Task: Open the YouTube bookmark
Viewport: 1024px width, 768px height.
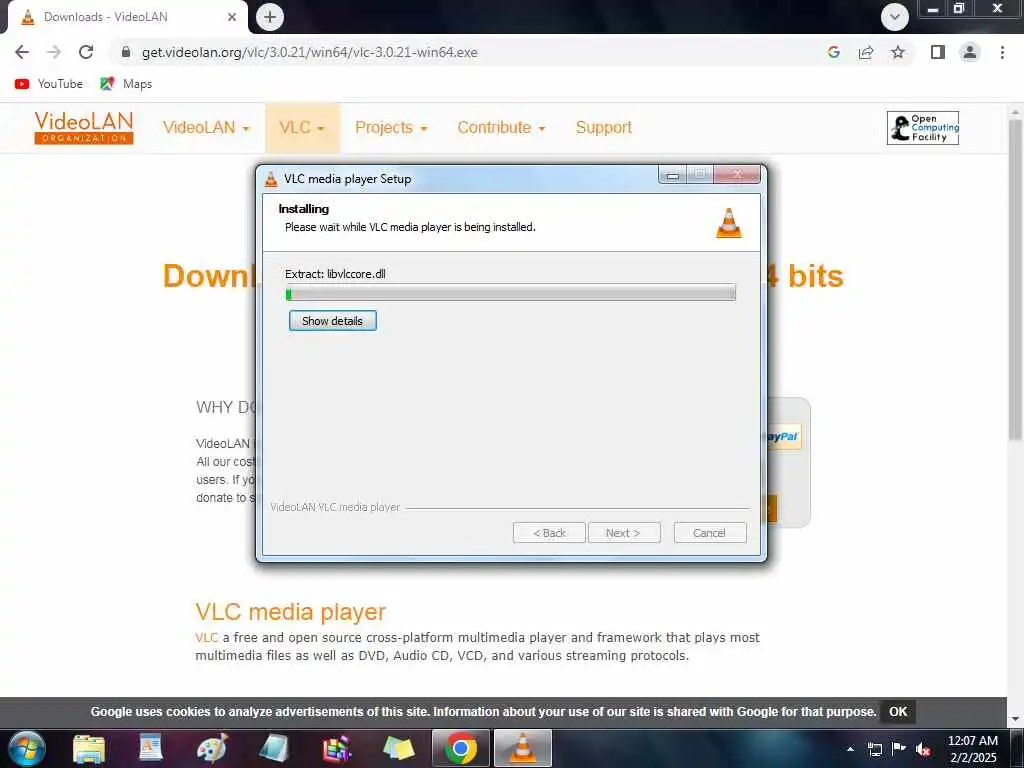Action: coord(49,84)
